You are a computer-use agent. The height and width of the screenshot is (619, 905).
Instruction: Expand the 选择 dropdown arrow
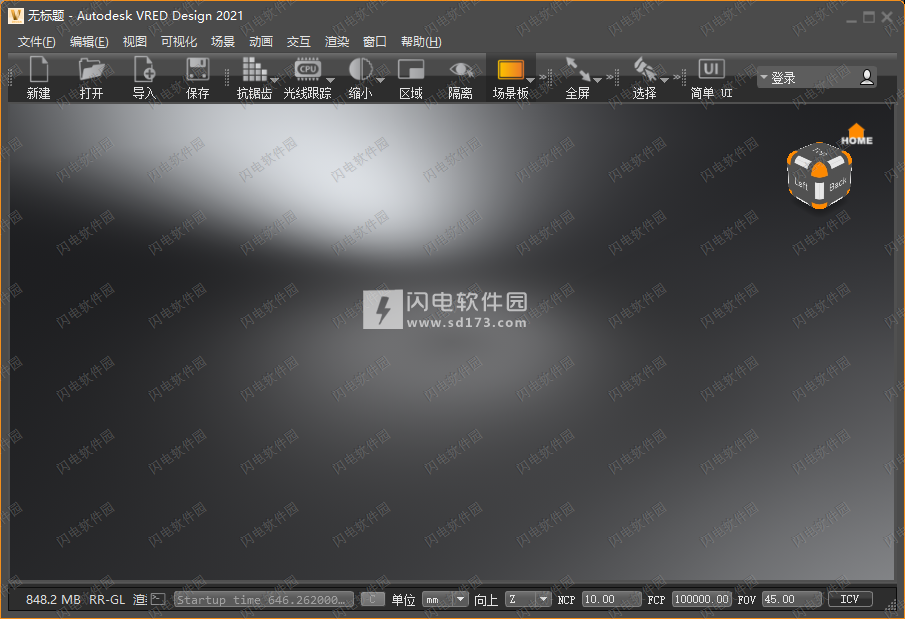pos(664,80)
